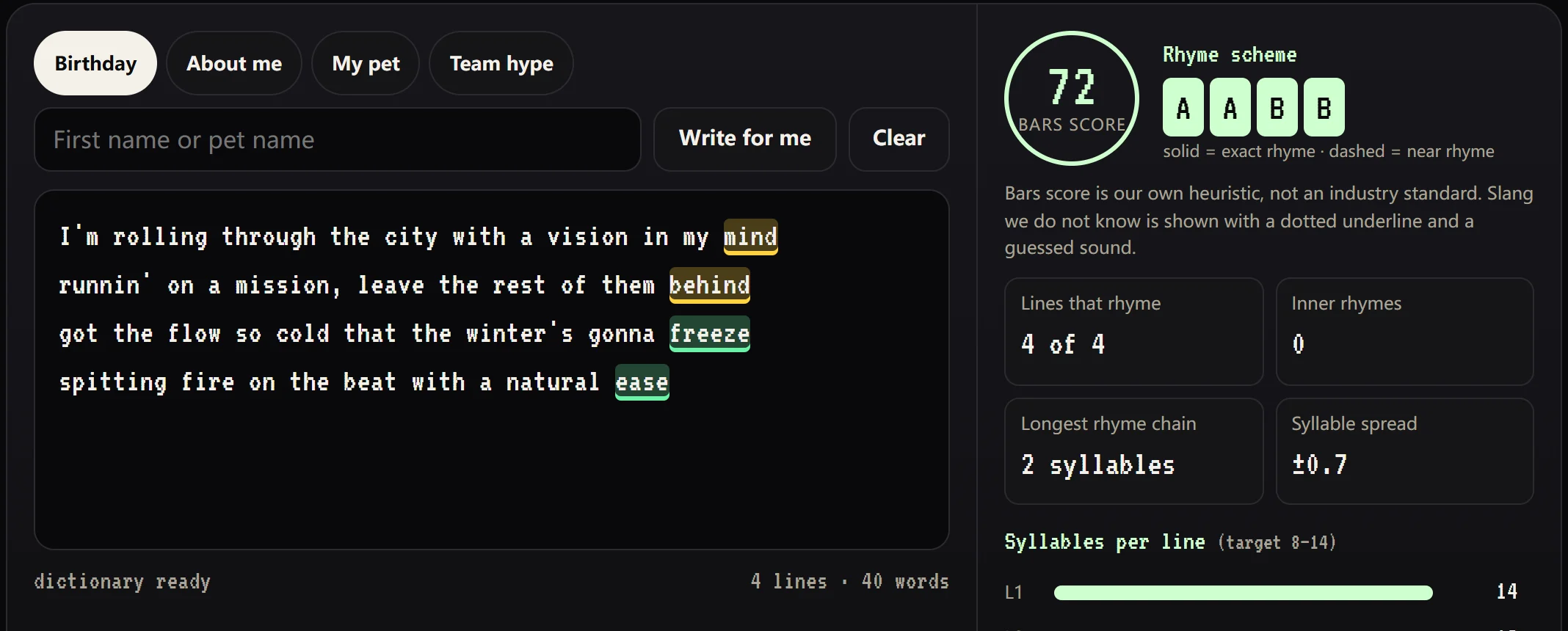Switch to the About me tab
The height and width of the screenshot is (631, 1568).
click(x=234, y=63)
